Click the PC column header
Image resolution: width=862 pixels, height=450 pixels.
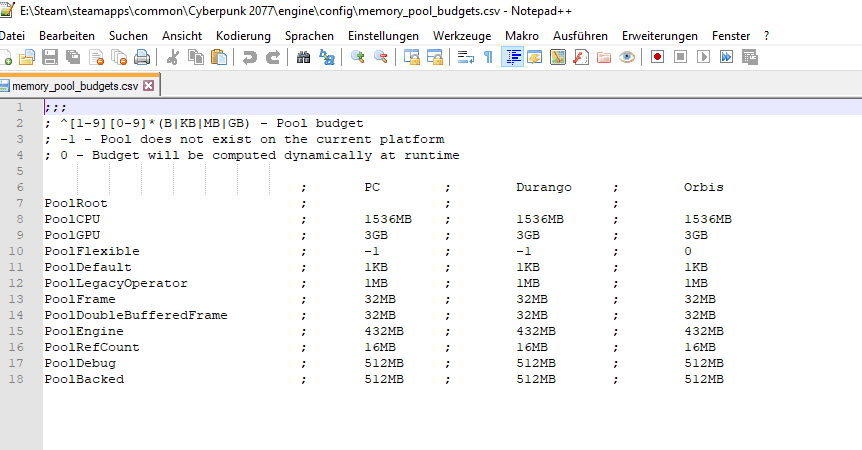[372, 187]
